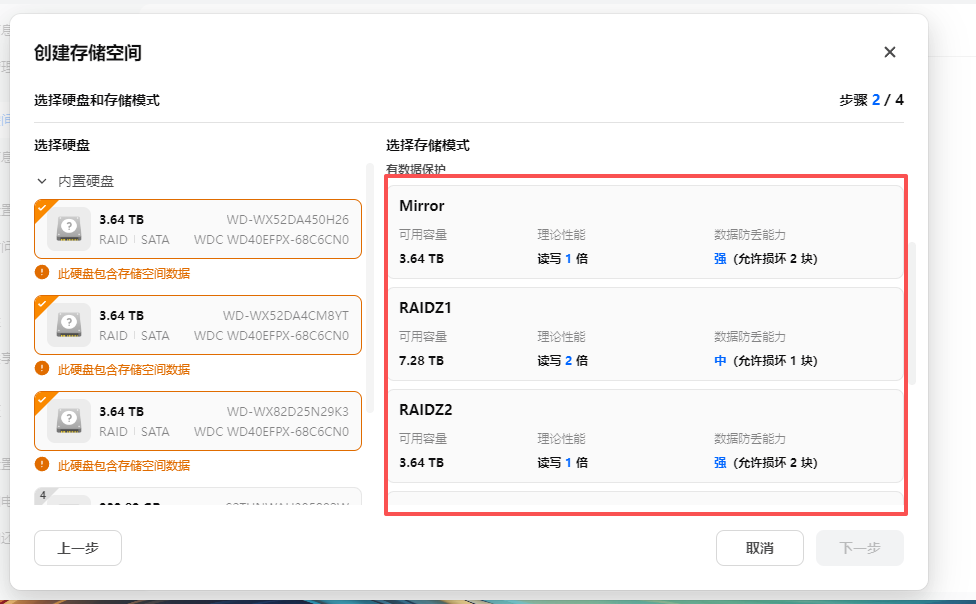Deselect disk WD-WX82D25N29K3 checkmark
Viewport: 976px width, 604px height.
pos(42,400)
